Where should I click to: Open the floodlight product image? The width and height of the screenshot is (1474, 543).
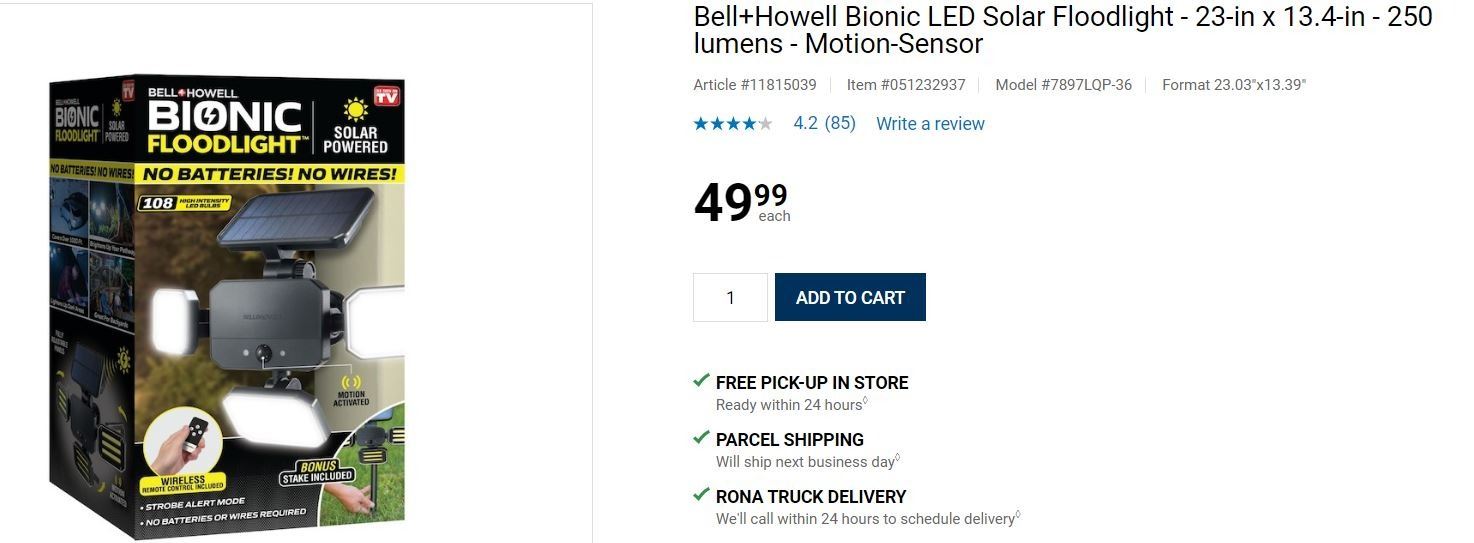click(228, 305)
